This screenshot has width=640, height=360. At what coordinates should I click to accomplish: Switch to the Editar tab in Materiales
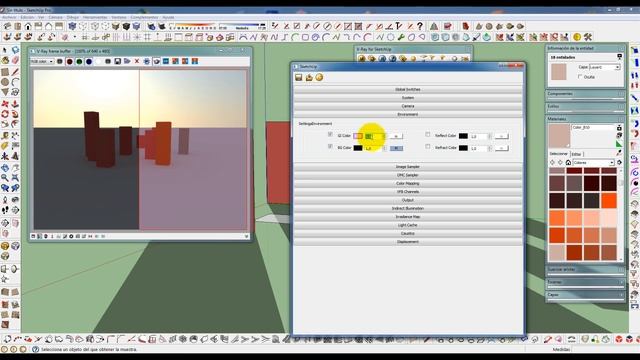point(576,154)
